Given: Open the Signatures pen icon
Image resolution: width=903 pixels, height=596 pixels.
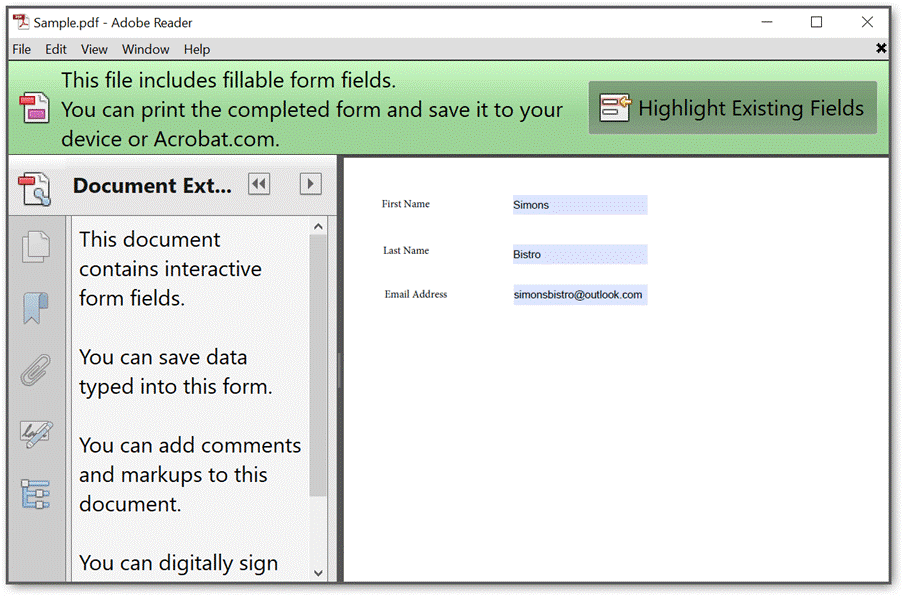Looking at the screenshot, I should (36, 434).
